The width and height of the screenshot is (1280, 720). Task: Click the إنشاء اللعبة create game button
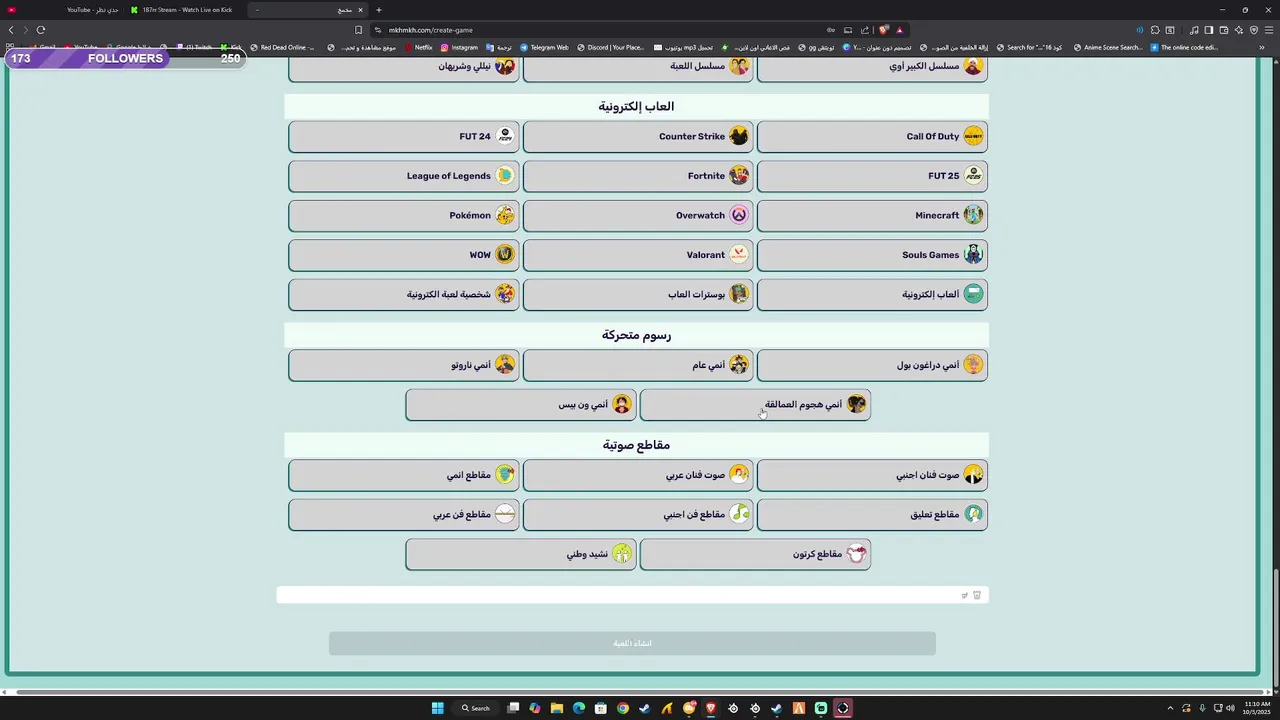[632, 643]
